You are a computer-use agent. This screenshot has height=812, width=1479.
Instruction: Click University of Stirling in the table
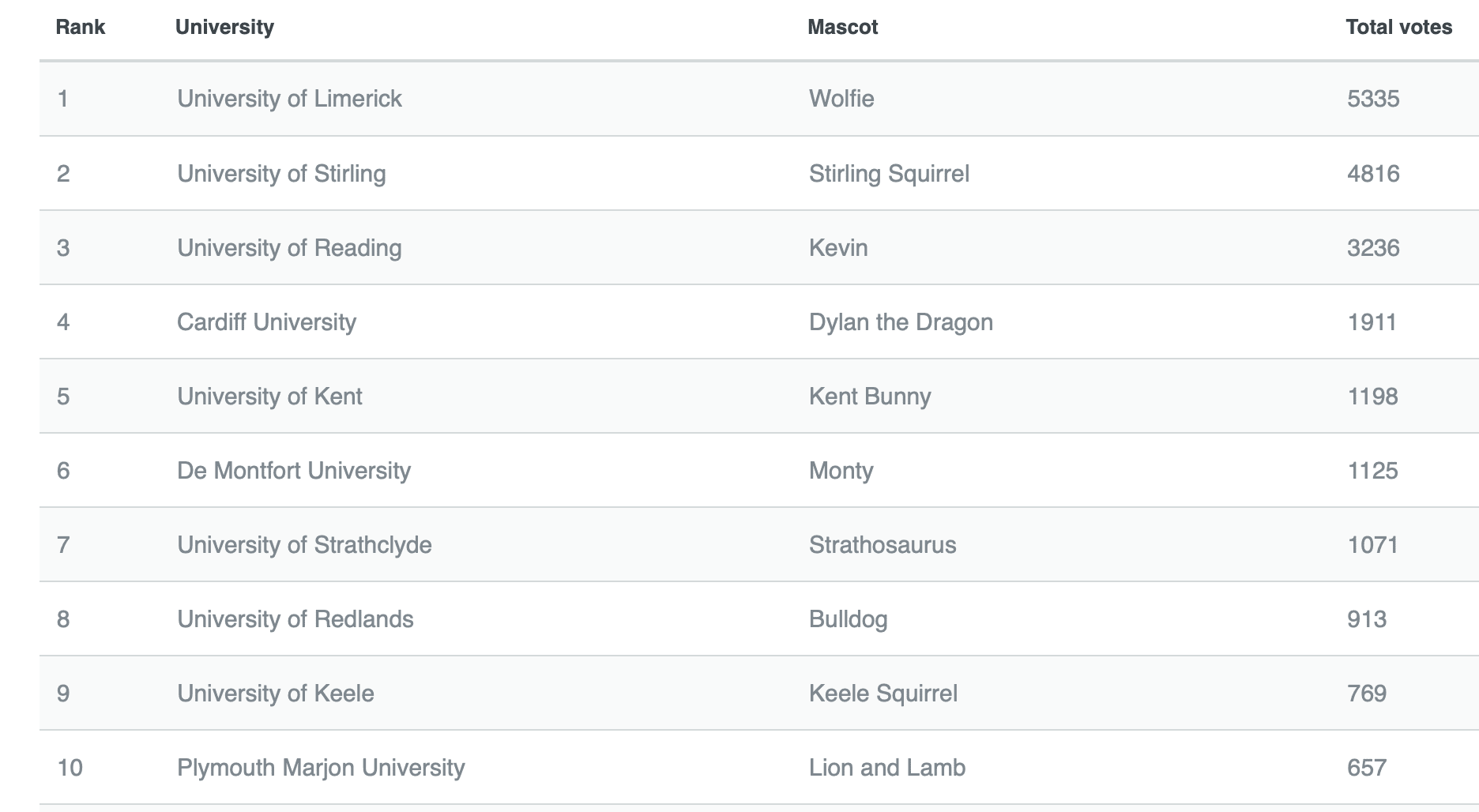click(281, 174)
